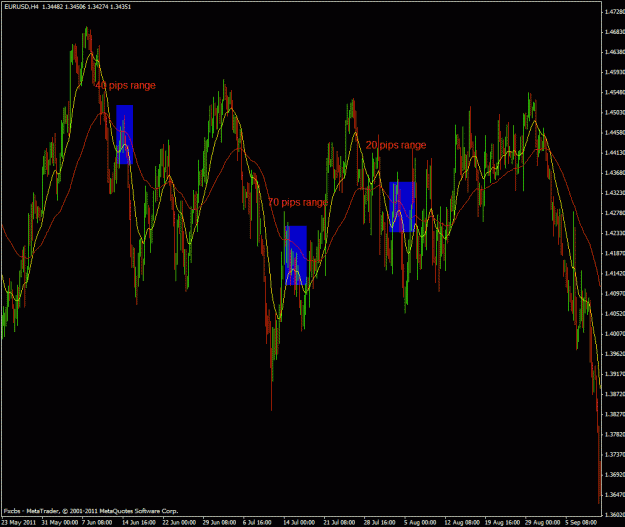Click the 1.3737 price scale label
625x527 pixels.
pos(615,454)
